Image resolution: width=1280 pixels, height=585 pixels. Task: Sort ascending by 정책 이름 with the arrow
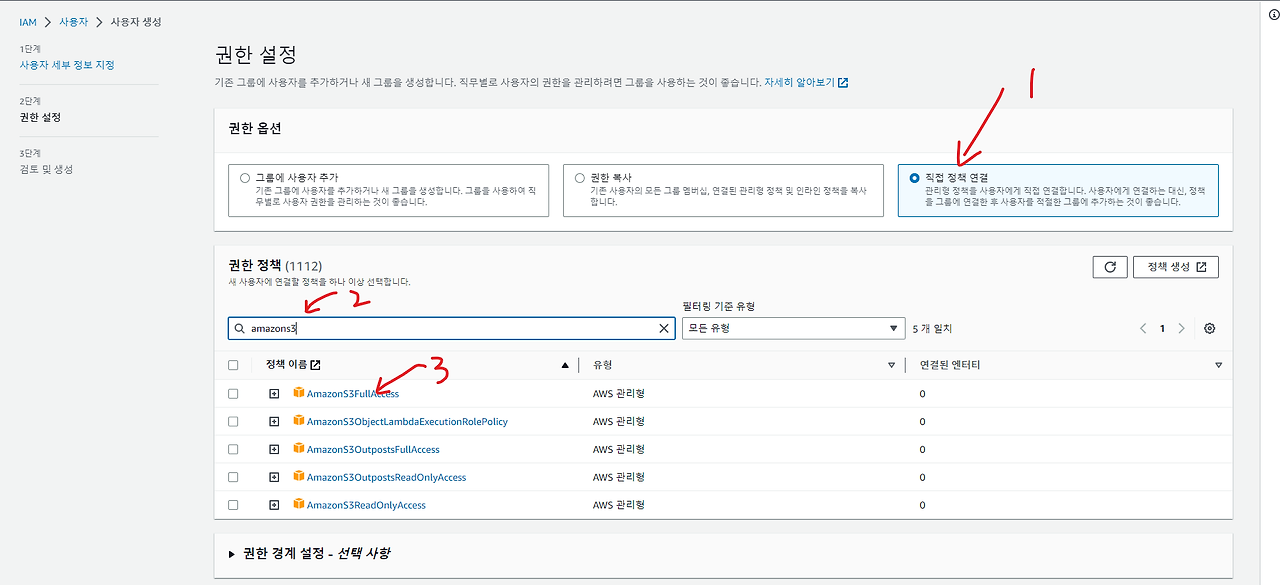click(565, 365)
